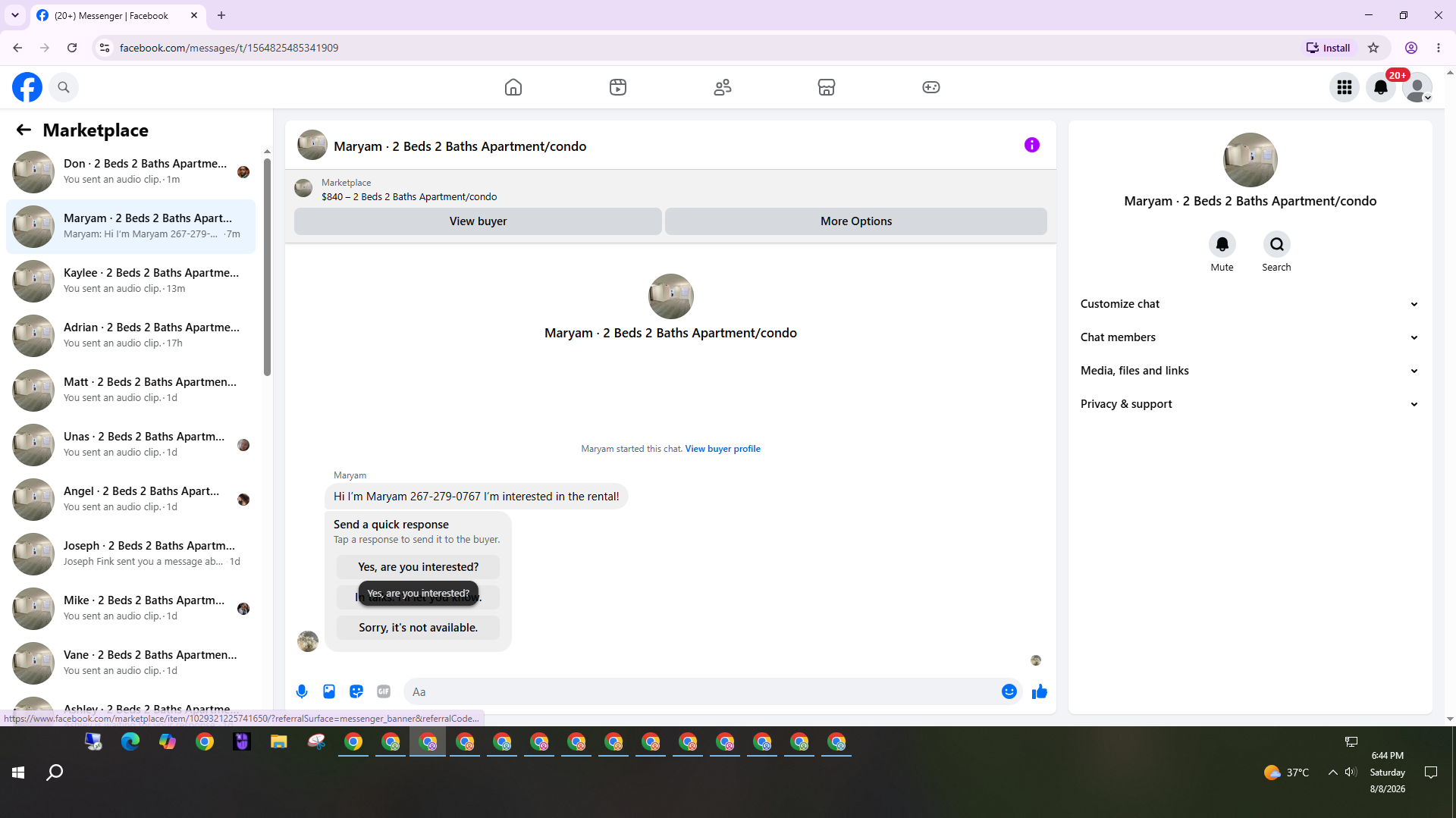Open Joseph's conversation in the chat list
The height and width of the screenshot is (818, 1456).
tap(130, 554)
